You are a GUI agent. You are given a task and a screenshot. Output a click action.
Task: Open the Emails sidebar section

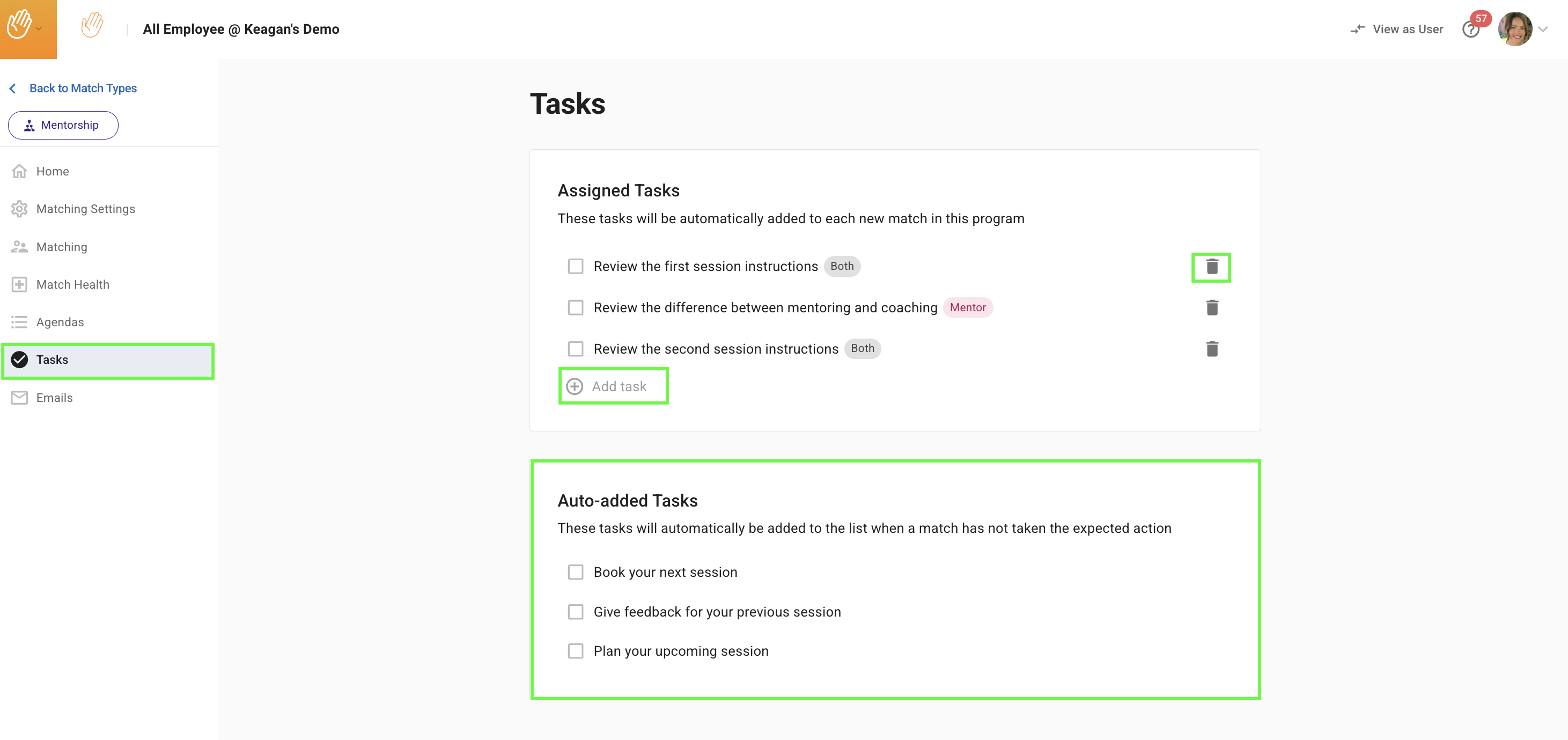tap(54, 398)
